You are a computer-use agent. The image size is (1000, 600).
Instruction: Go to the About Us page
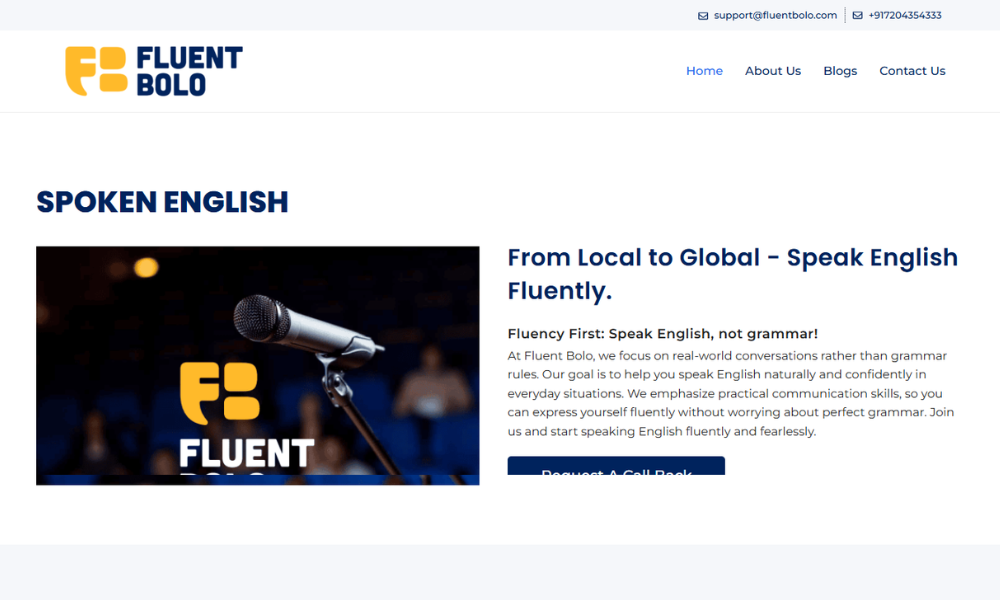[x=772, y=71]
